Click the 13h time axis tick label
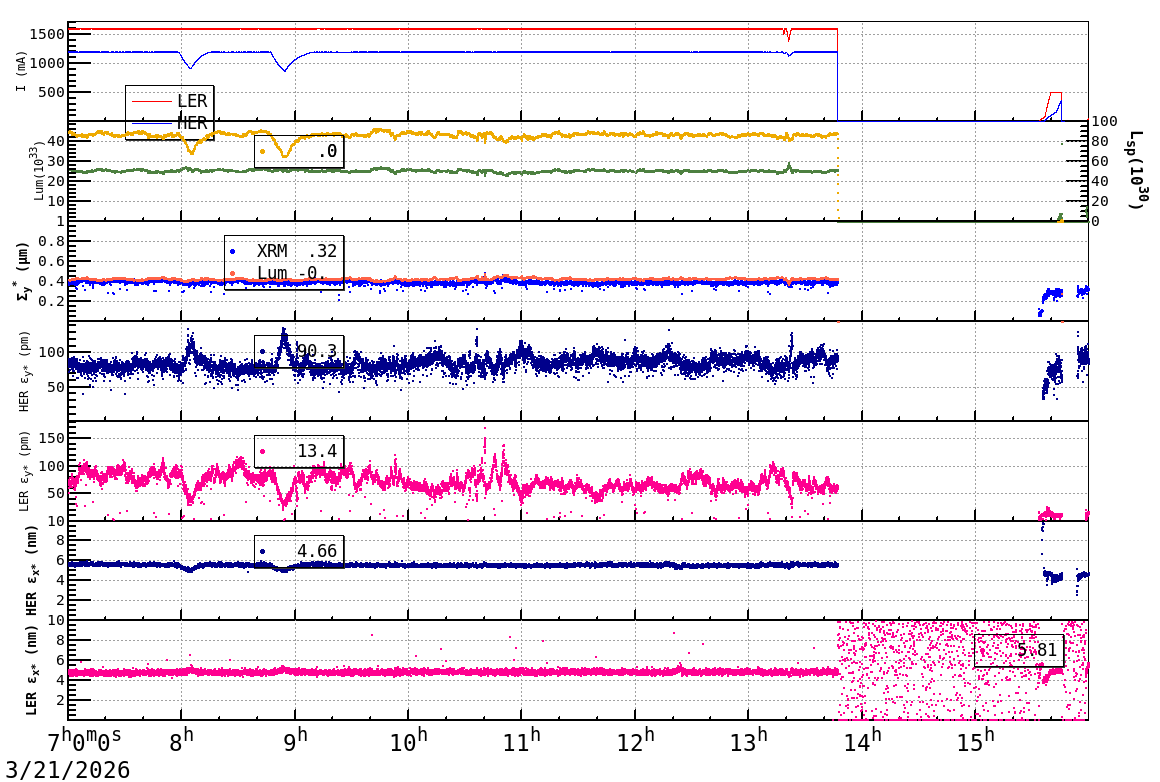The height and width of the screenshot is (782, 1160). tap(748, 740)
